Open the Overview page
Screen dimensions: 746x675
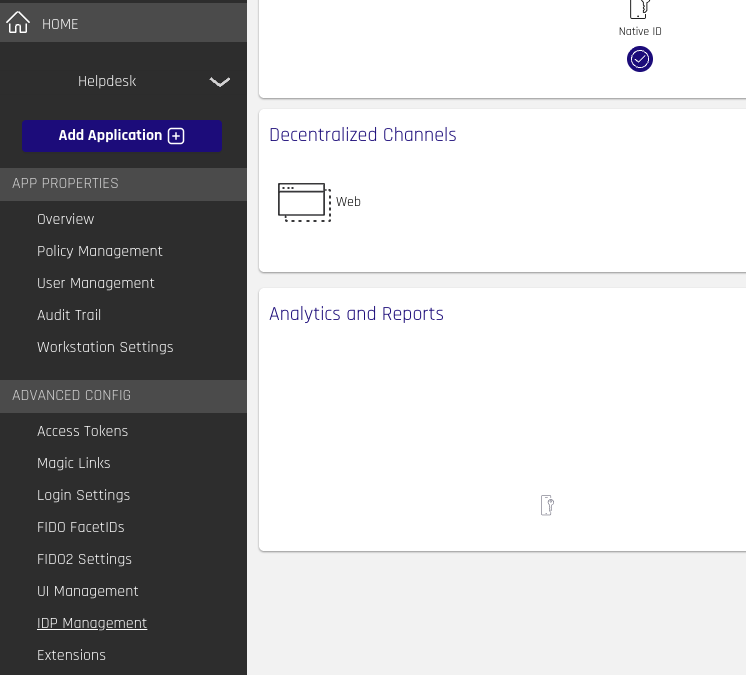pos(66,219)
